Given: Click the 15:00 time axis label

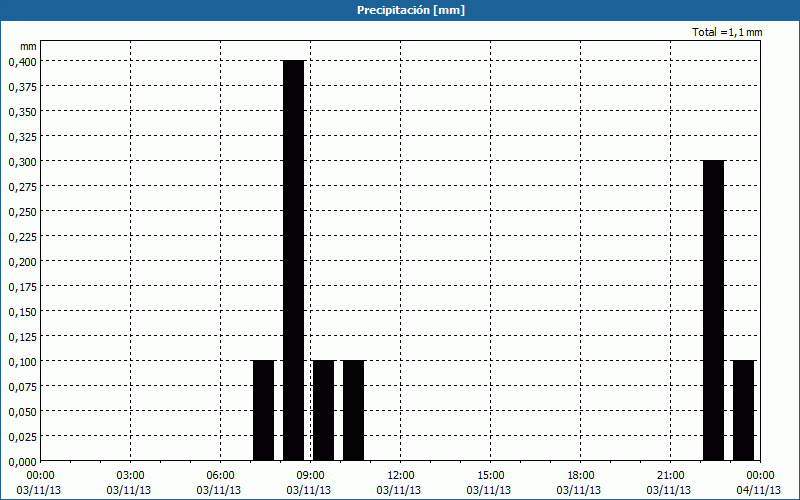Looking at the screenshot, I should (490, 476).
